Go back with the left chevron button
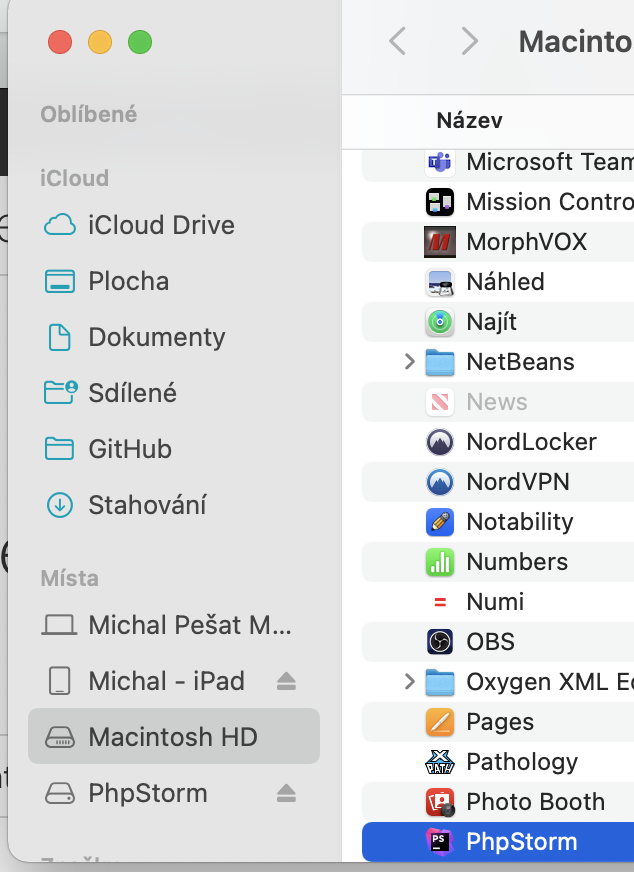 (x=397, y=41)
